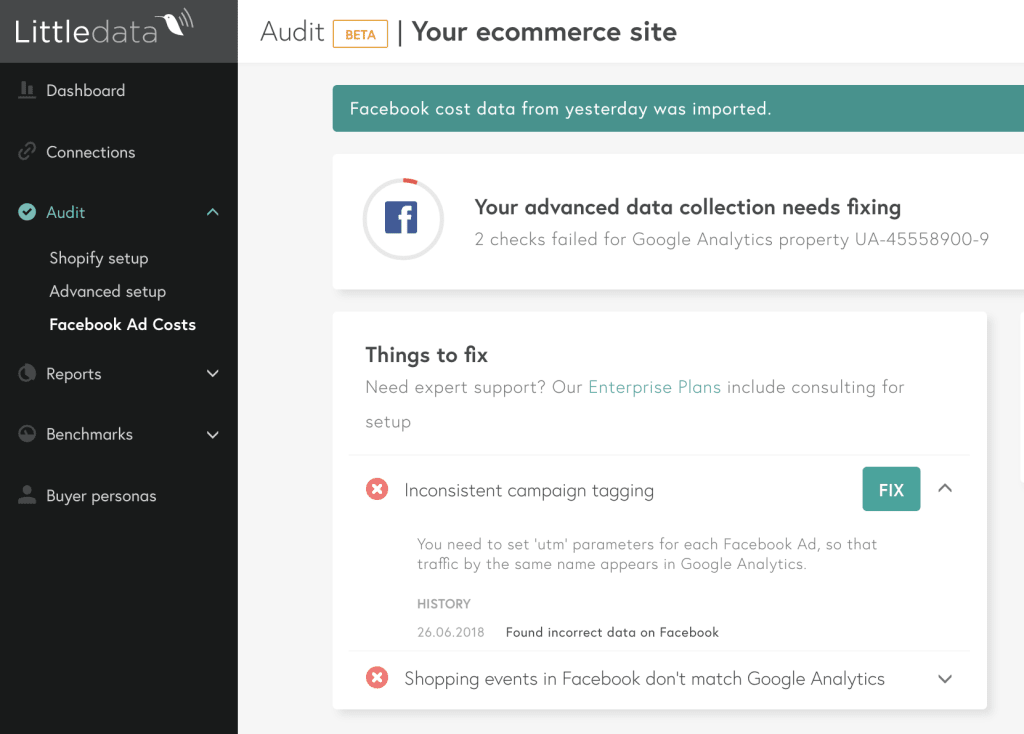Click the Buyer personas person icon
The width and height of the screenshot is (1024, 734).
[27, 495]
